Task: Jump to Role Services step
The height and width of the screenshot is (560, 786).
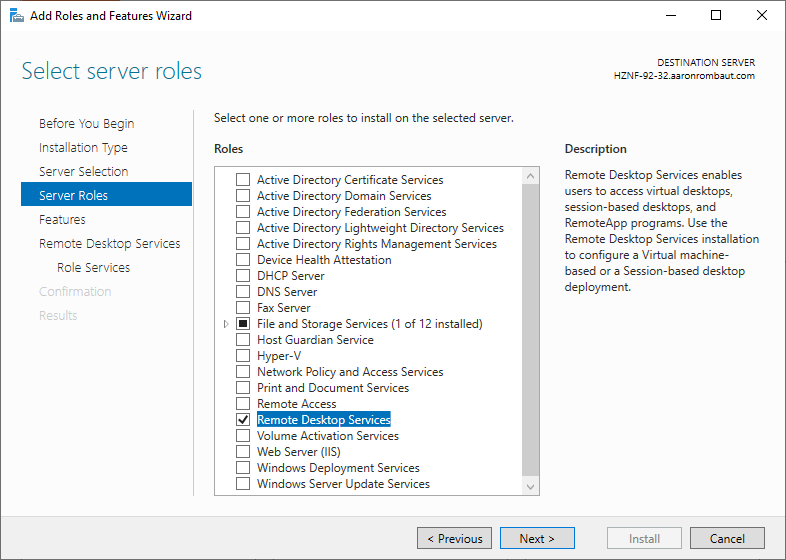Action: (93, 268)
